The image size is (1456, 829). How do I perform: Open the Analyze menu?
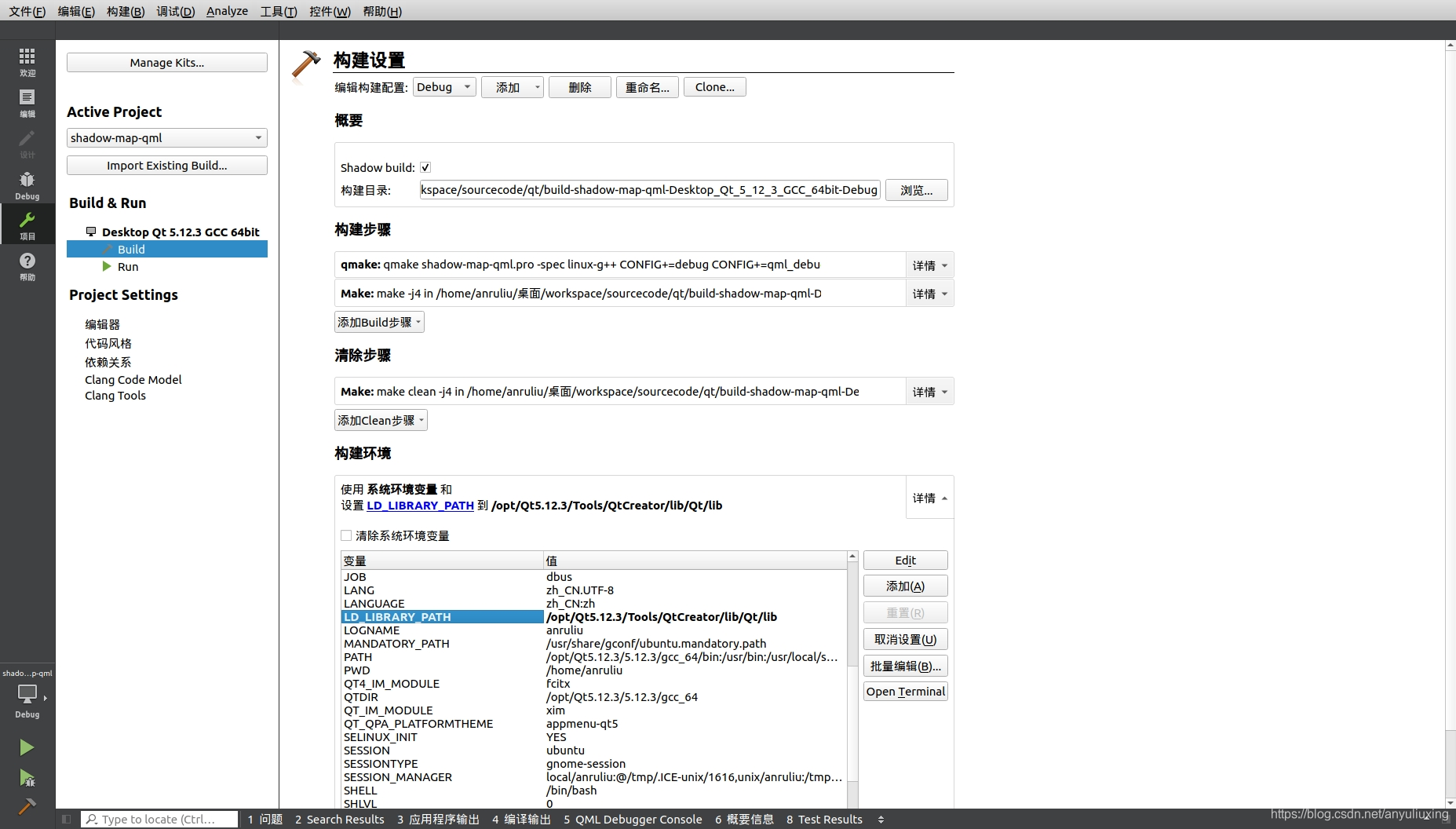(227, 11)
